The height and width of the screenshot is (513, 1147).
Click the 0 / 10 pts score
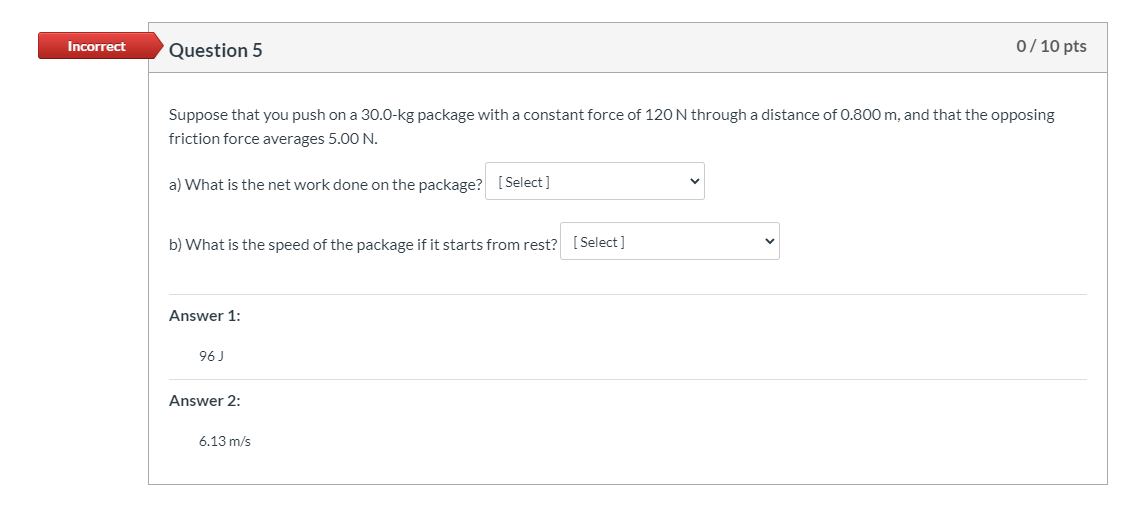click(1051, 46)
